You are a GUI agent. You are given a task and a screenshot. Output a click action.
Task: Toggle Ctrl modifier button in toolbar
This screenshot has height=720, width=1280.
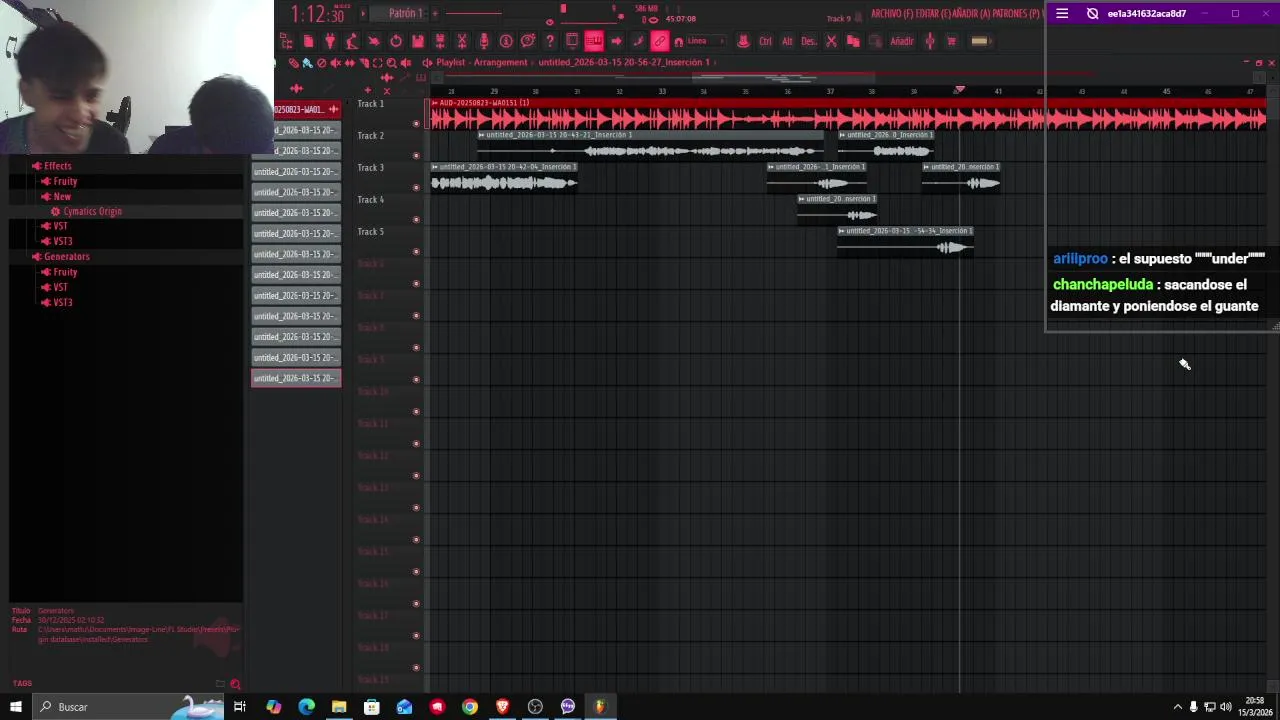(x=765, y=41)
